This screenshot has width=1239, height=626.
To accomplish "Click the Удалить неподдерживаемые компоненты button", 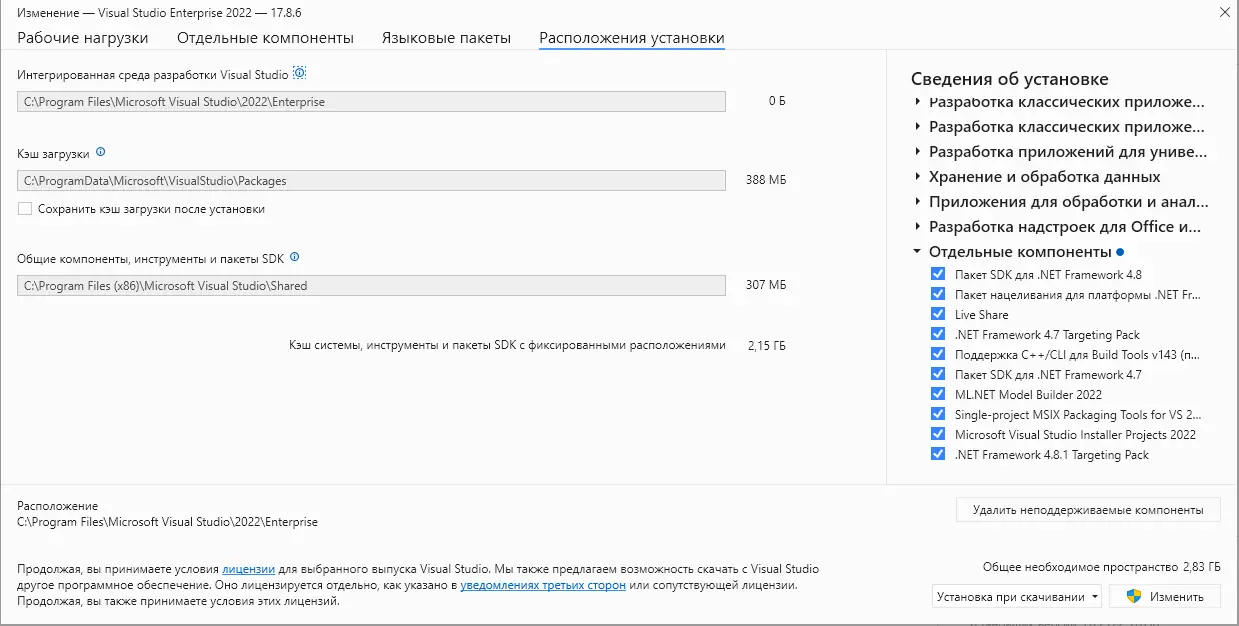I will click(x=1088, y=509).
